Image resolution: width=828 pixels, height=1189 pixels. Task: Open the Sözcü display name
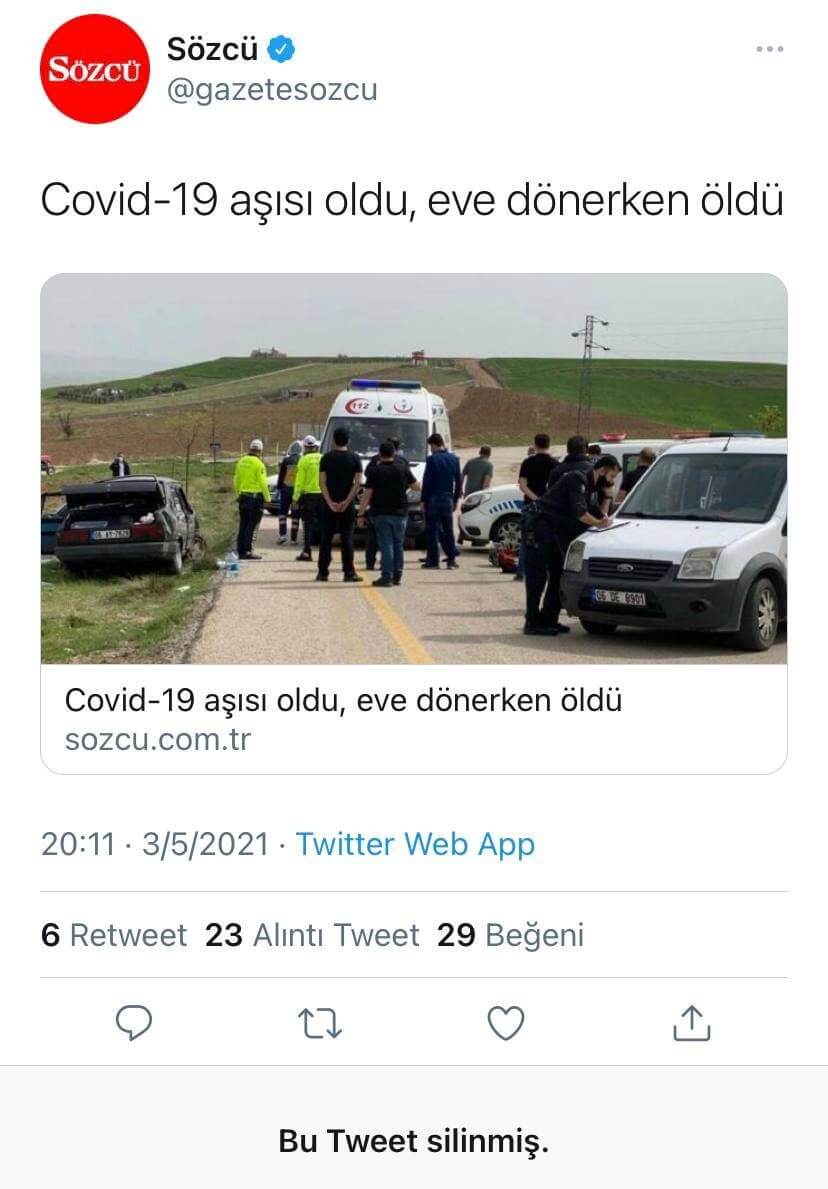pos(212,49)
